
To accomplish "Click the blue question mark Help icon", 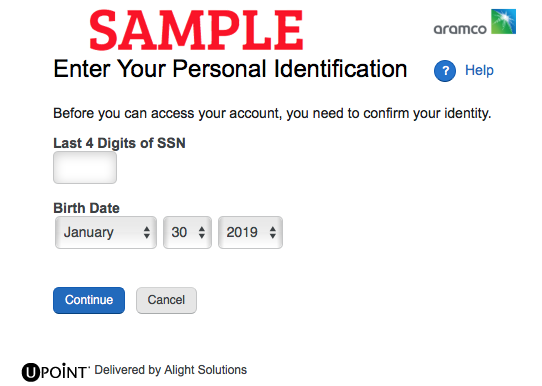I will [x=445, y=71].
